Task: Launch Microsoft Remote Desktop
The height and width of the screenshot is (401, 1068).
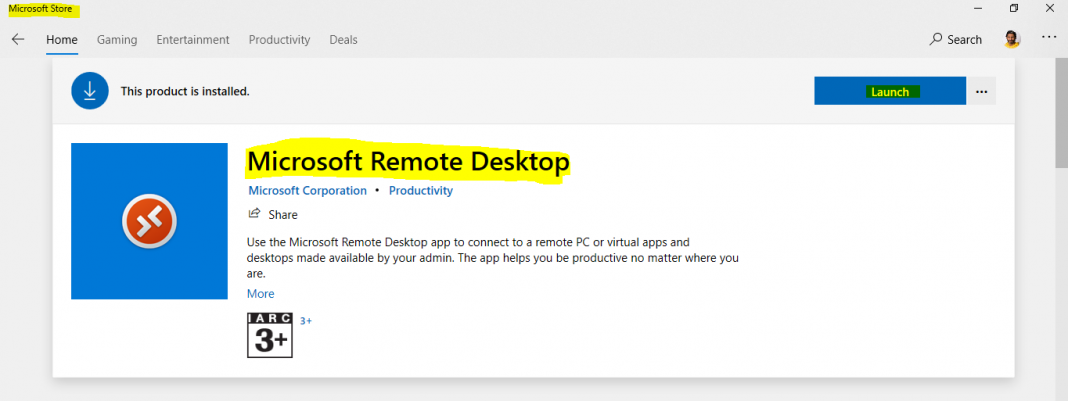Action: [890, 91]
